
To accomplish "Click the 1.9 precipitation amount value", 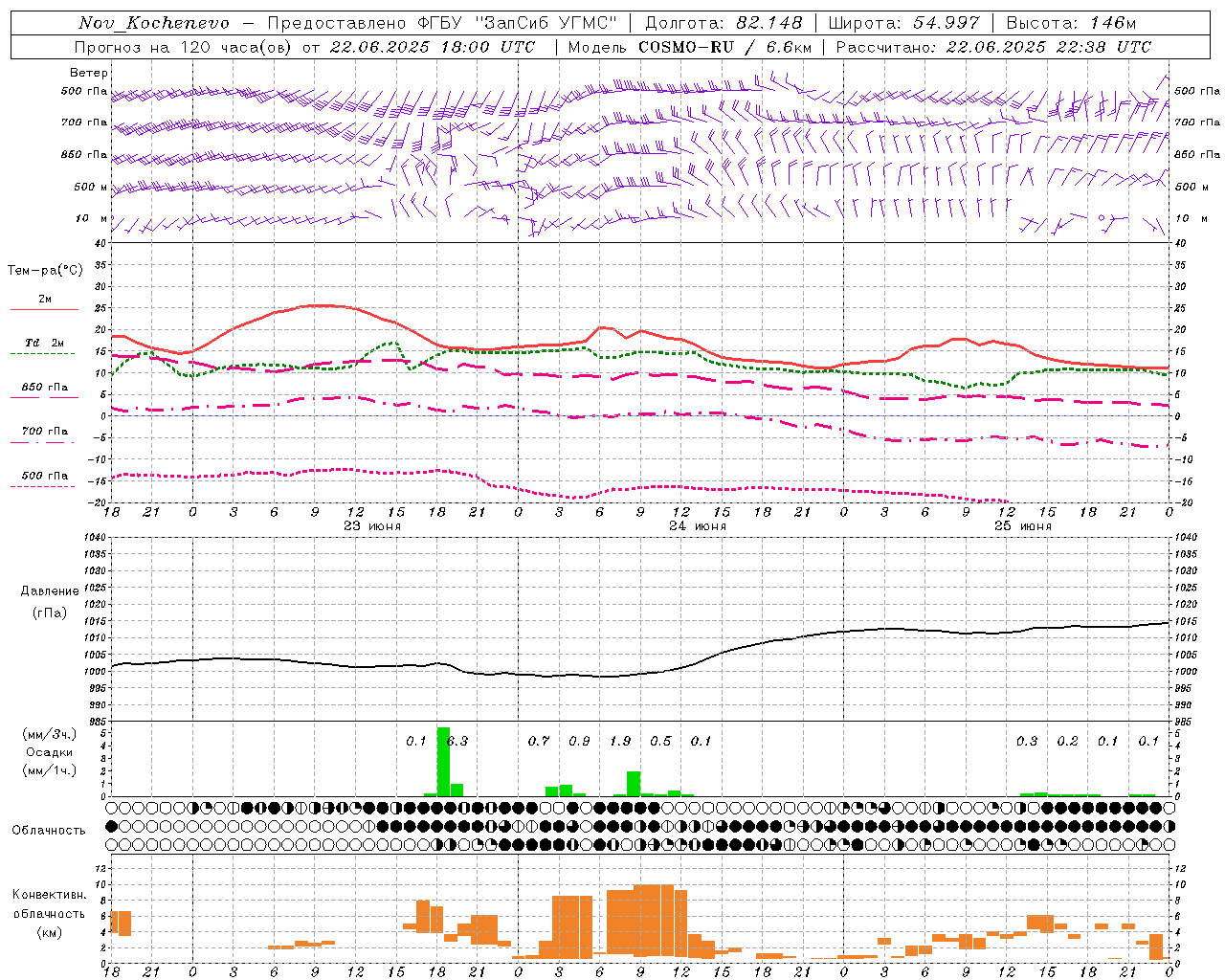I will point(620,742).
